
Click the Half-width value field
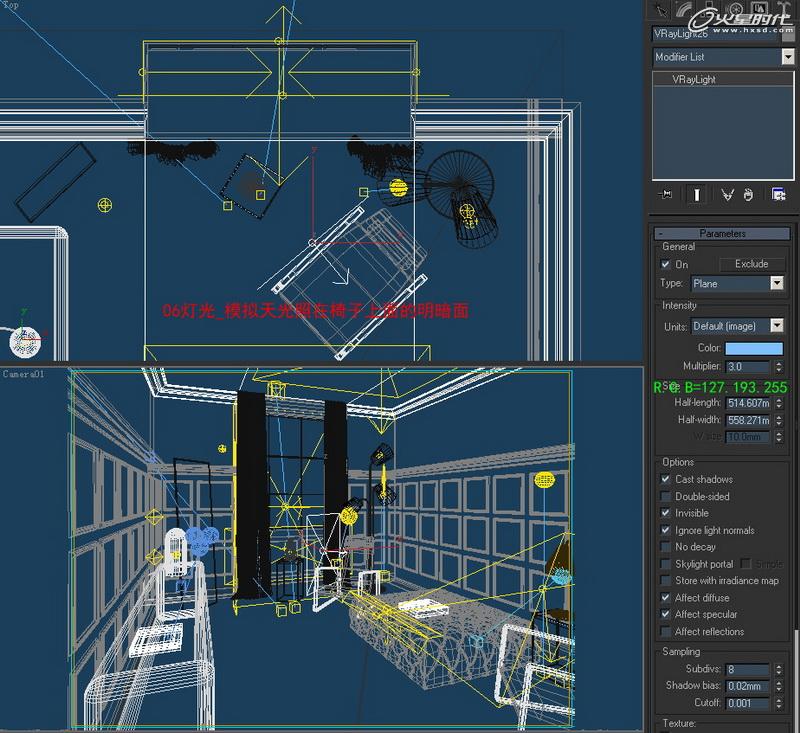click(x=747, y=420)
